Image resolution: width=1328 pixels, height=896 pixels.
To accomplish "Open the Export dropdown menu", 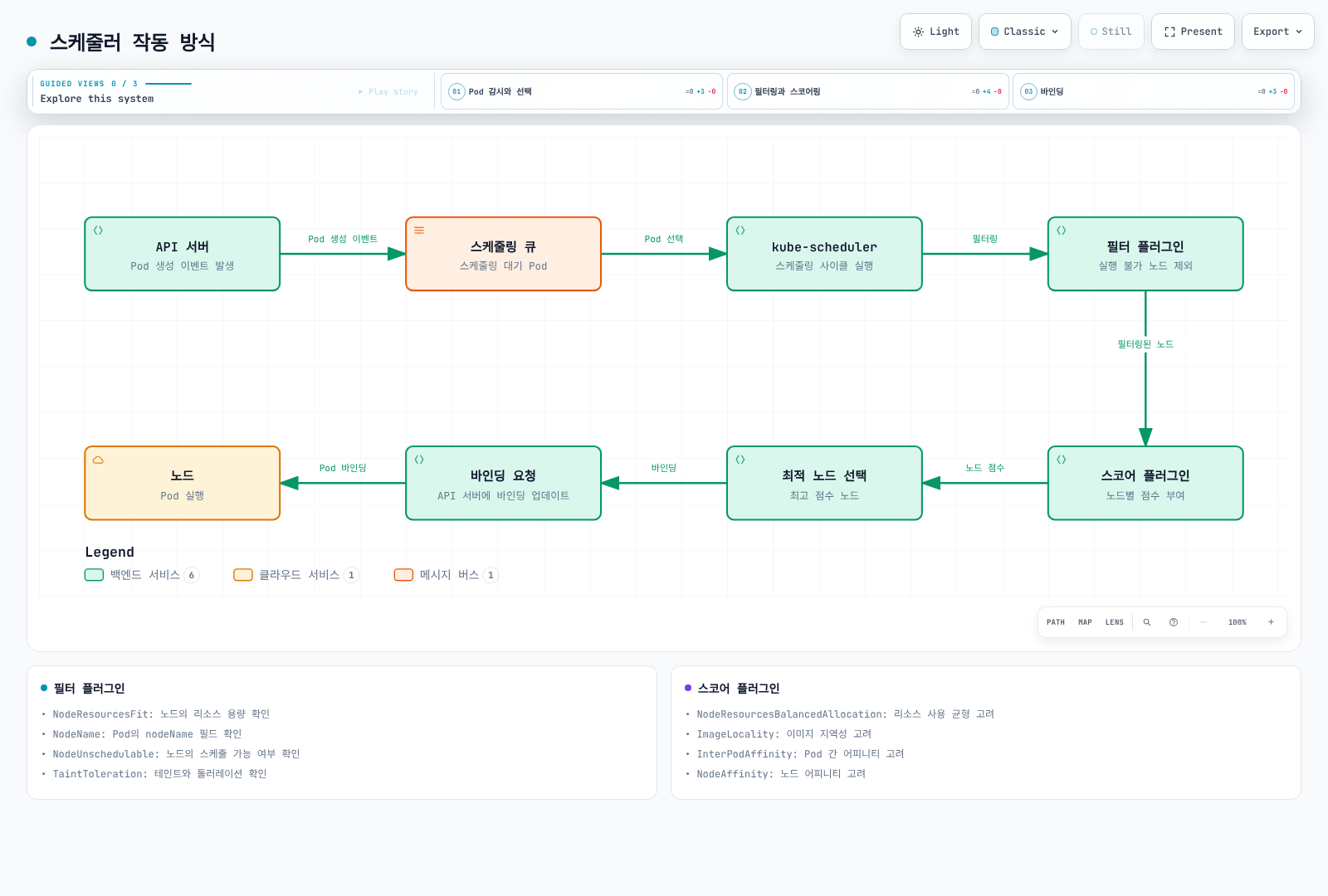I will [x=1277, y=32].
